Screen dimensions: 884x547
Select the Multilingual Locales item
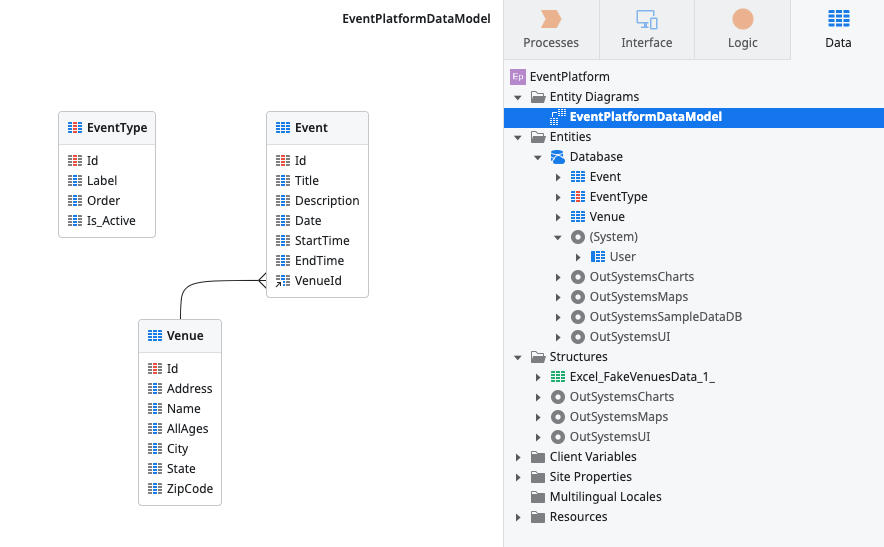pos(605,497)
